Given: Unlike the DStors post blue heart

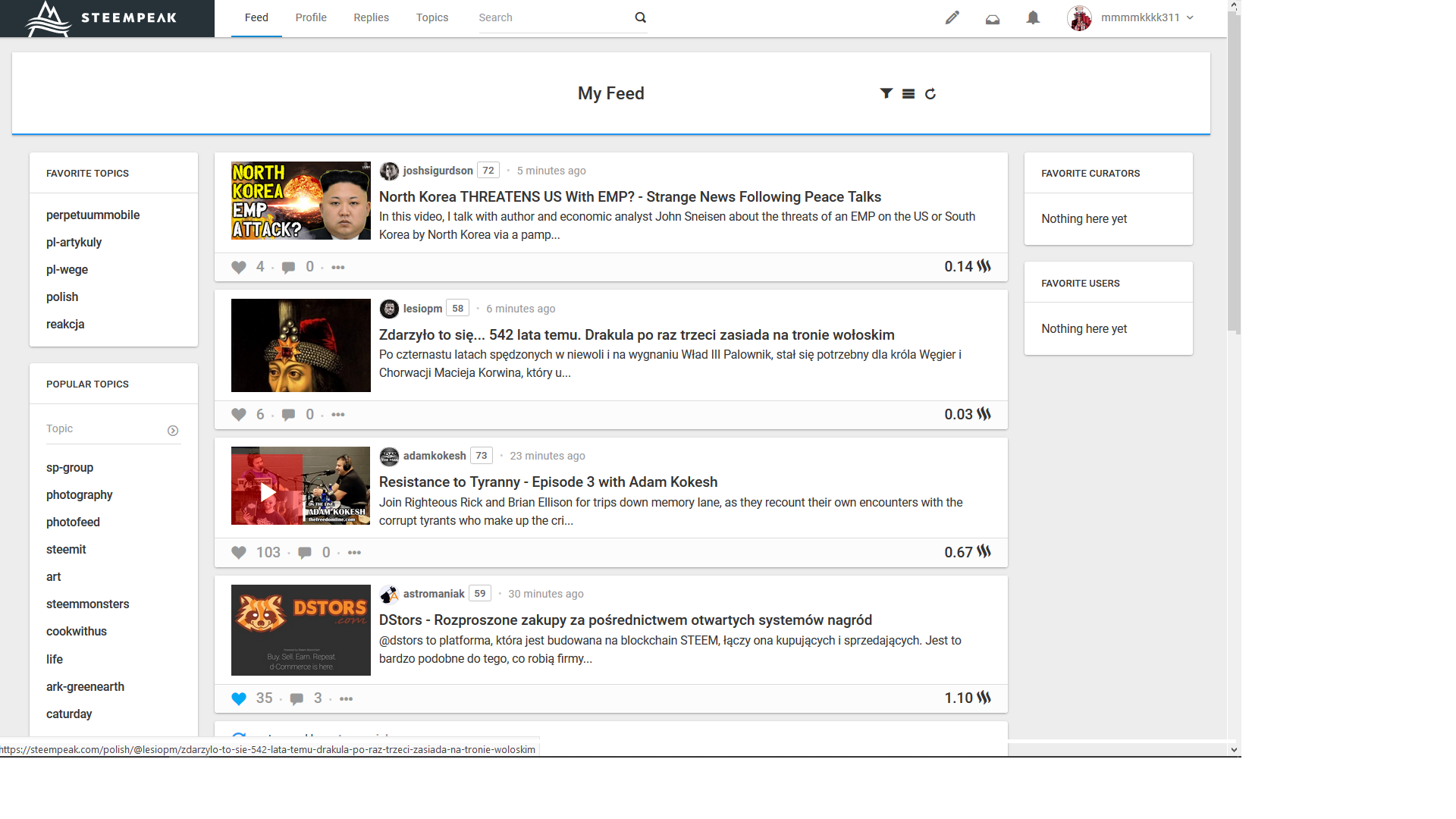Looking at the screenshot, I should coord(239,698).
